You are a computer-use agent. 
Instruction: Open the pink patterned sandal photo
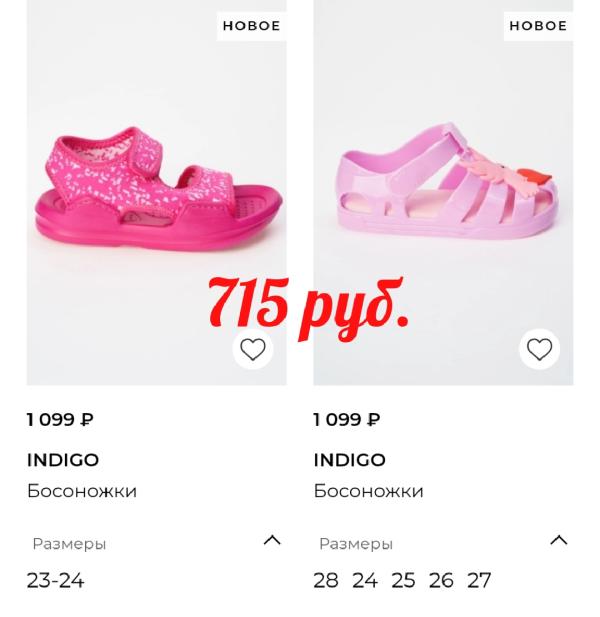click(157, 192)
